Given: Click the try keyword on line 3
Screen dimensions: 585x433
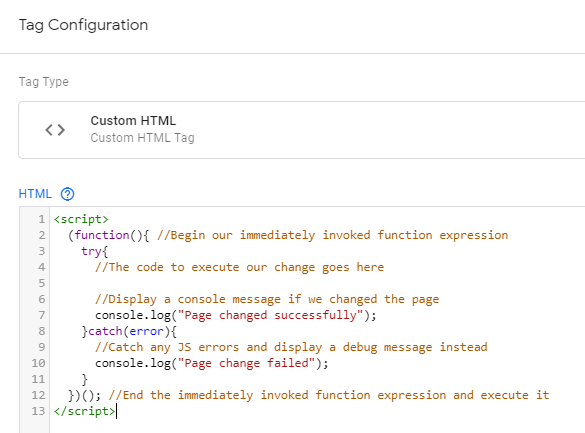Looking at the screenshot, I should coord(91,251).
